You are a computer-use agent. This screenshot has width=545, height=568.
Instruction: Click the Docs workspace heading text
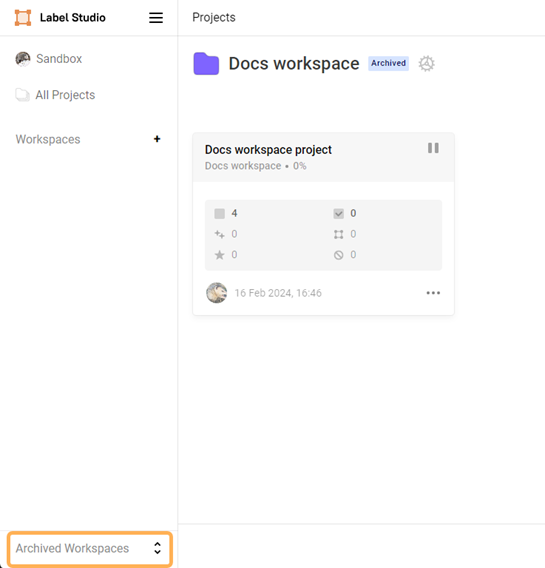[294, 64]
